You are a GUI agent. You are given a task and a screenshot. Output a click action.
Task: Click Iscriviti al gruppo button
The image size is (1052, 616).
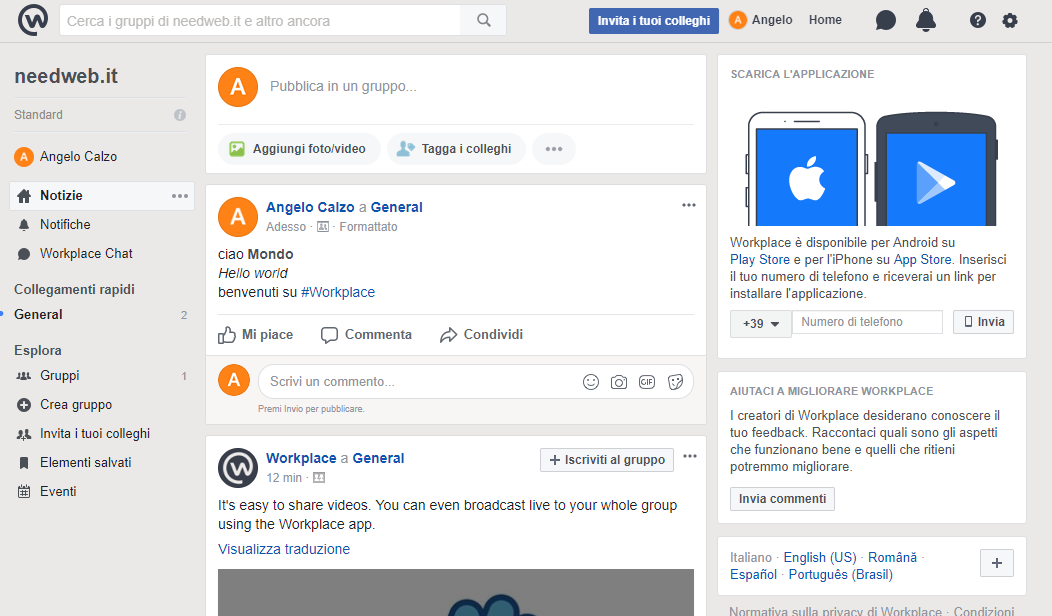tap(607, 460)
